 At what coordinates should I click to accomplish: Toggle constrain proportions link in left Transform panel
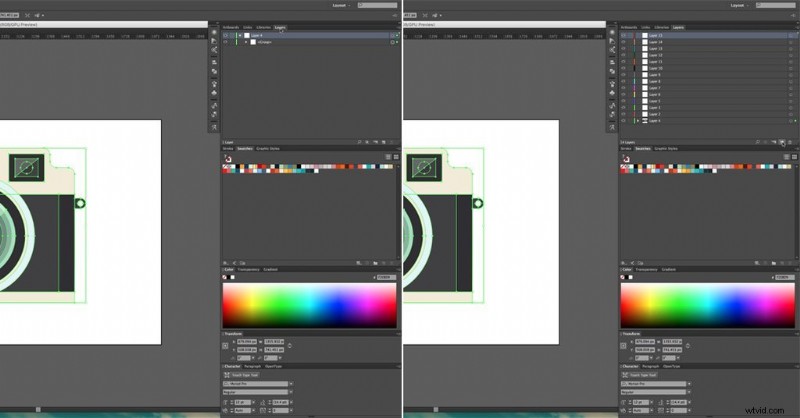coord(290,346)
